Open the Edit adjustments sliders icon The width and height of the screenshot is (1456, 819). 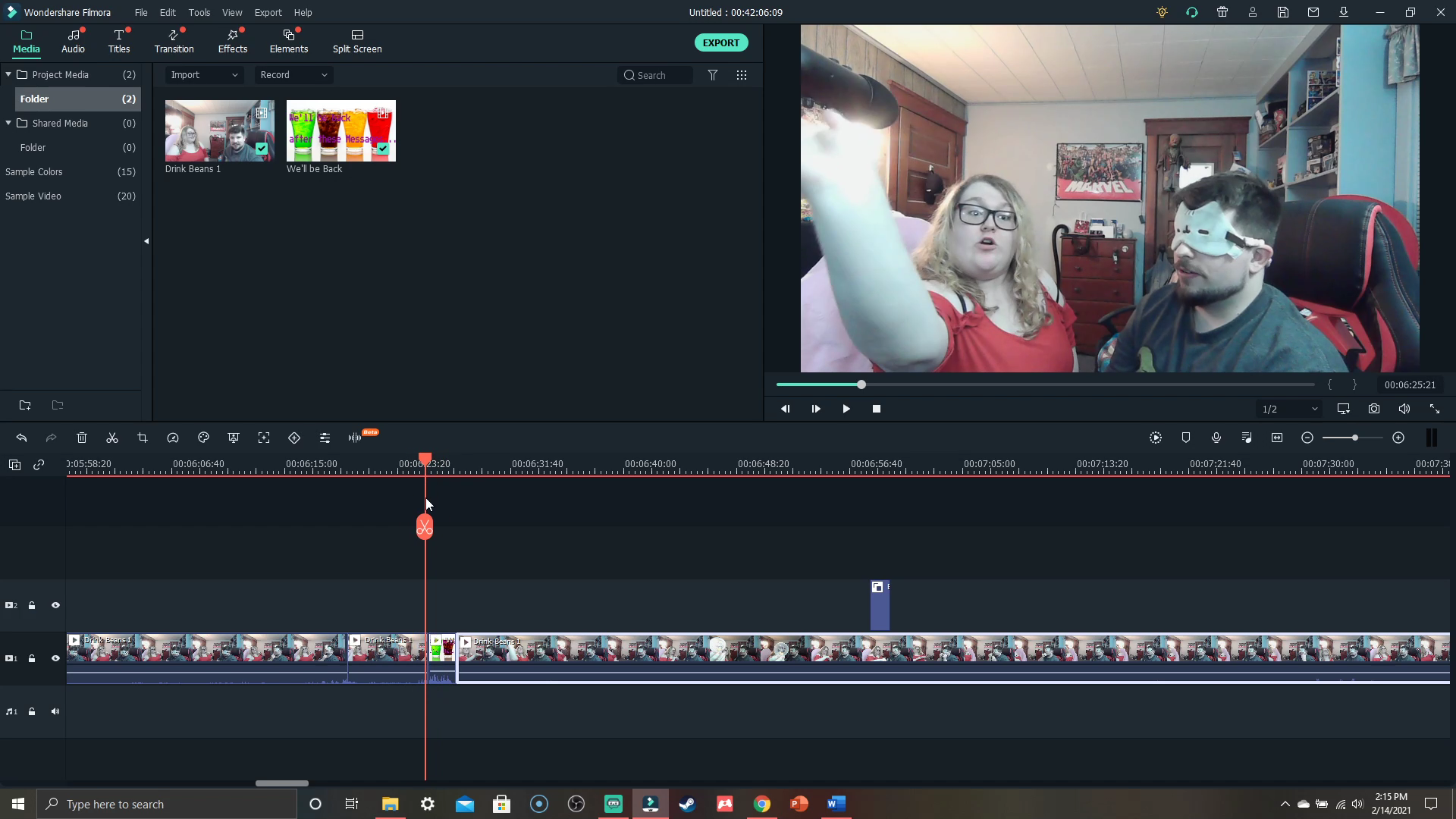click(x=325, y=438)
